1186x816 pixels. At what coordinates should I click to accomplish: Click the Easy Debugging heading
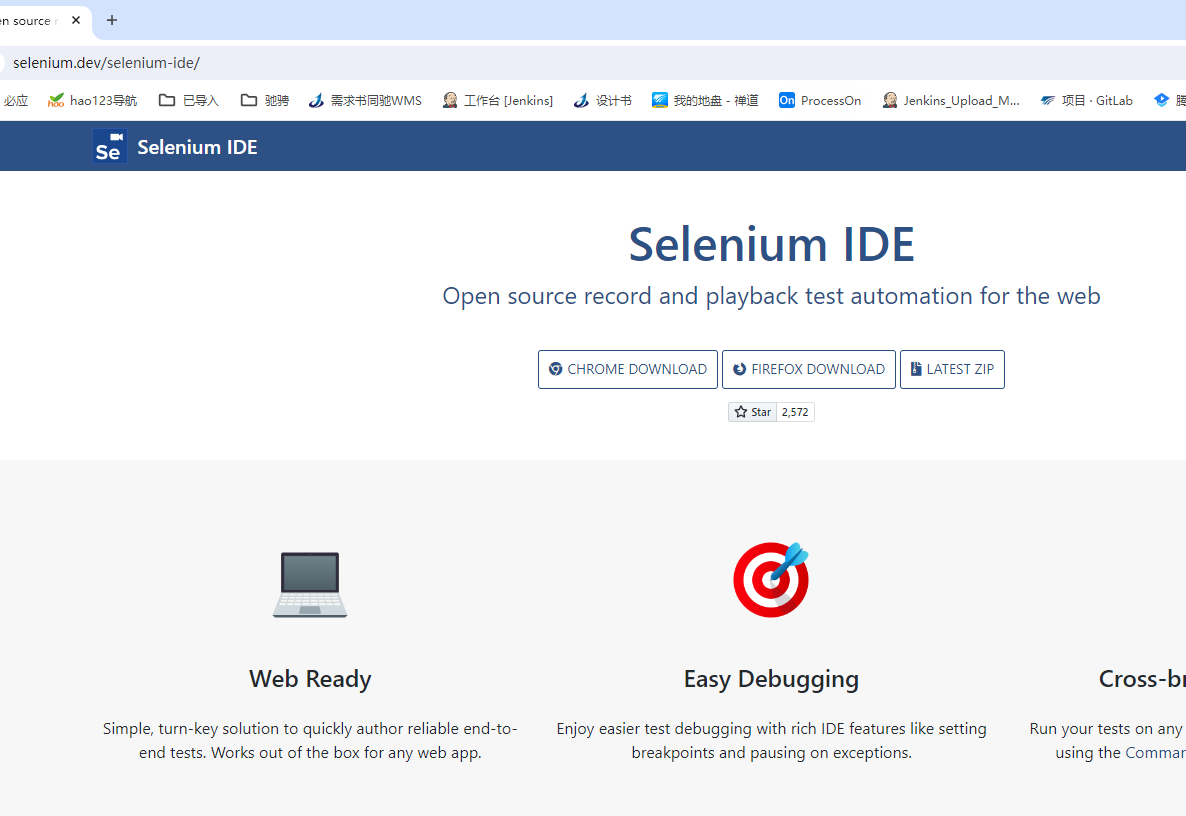[772, 678]
